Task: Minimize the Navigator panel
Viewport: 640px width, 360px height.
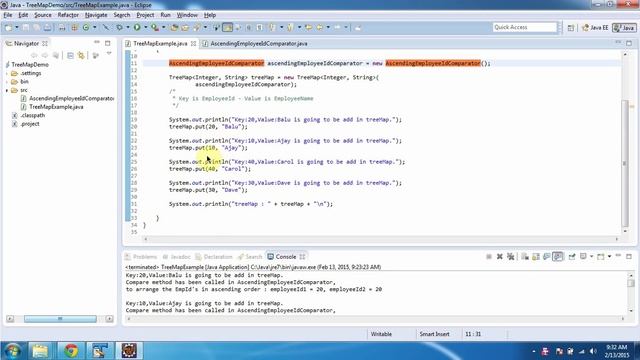Action: click(x=97, y=42)
